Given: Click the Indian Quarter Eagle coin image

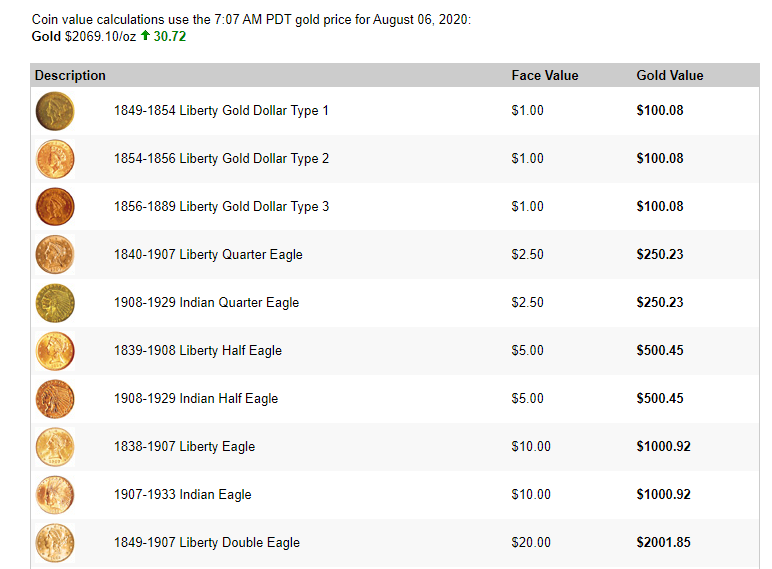Looking at the screenshot, I should click(54, 303).
